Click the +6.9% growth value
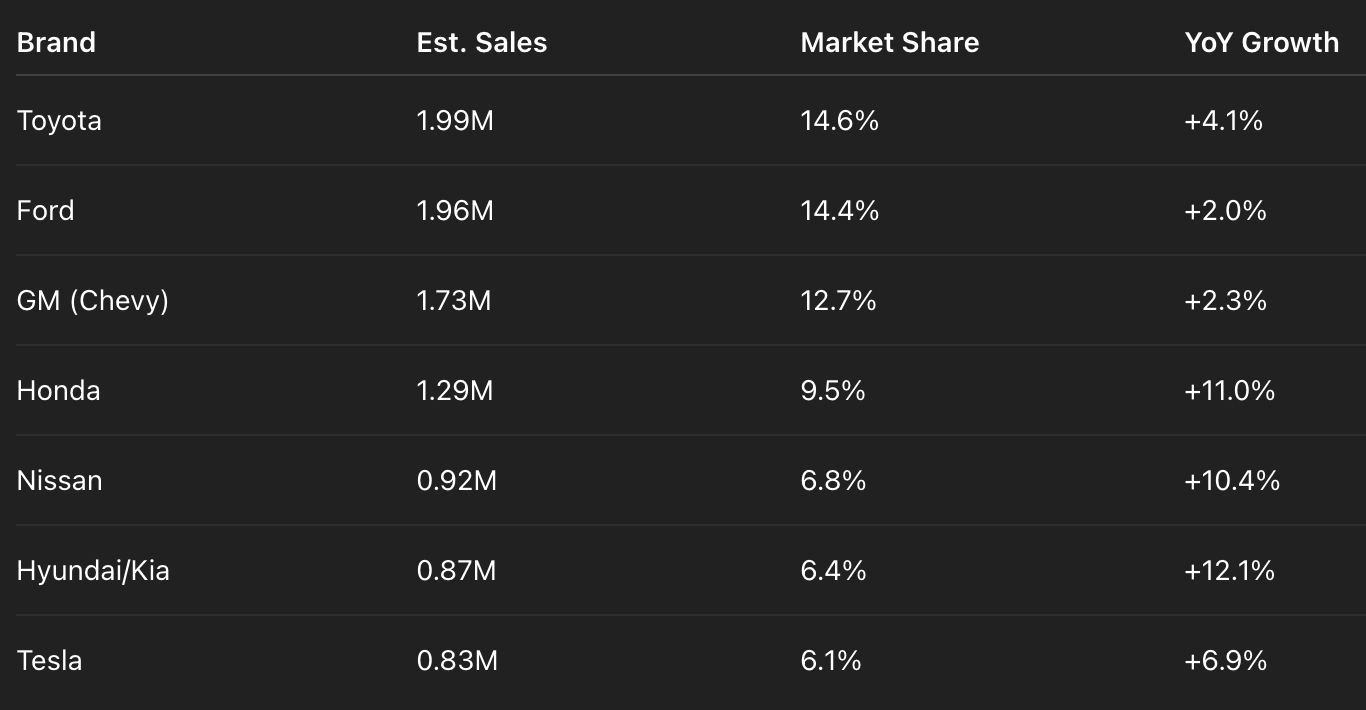 (x=1226, y=661)
